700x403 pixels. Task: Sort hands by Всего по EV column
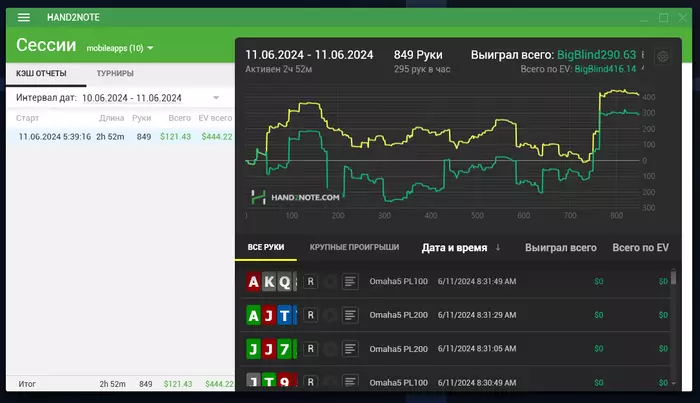tap(641, 248)
